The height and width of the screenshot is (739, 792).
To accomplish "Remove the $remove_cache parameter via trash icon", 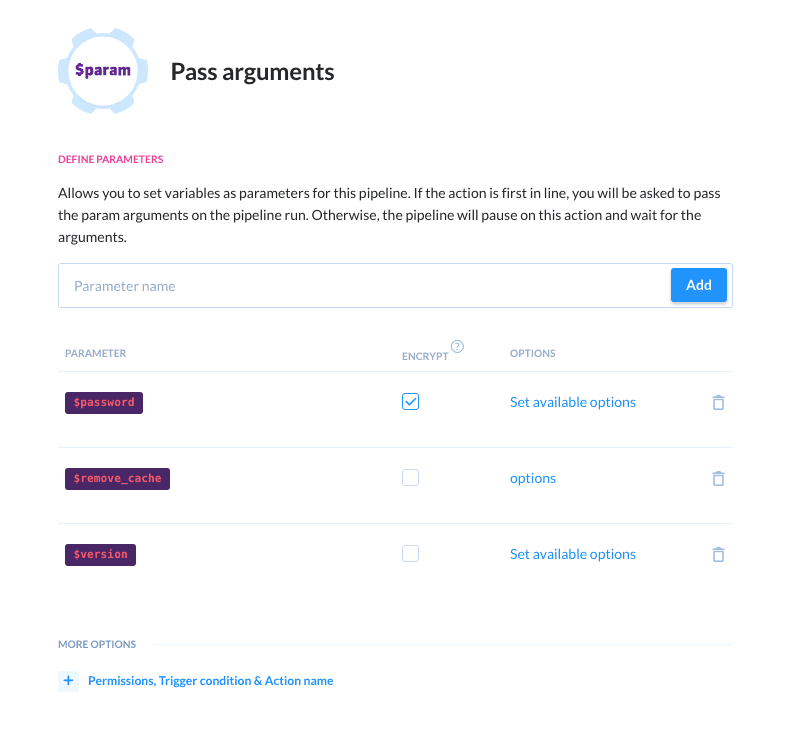I will pos(717,478).
